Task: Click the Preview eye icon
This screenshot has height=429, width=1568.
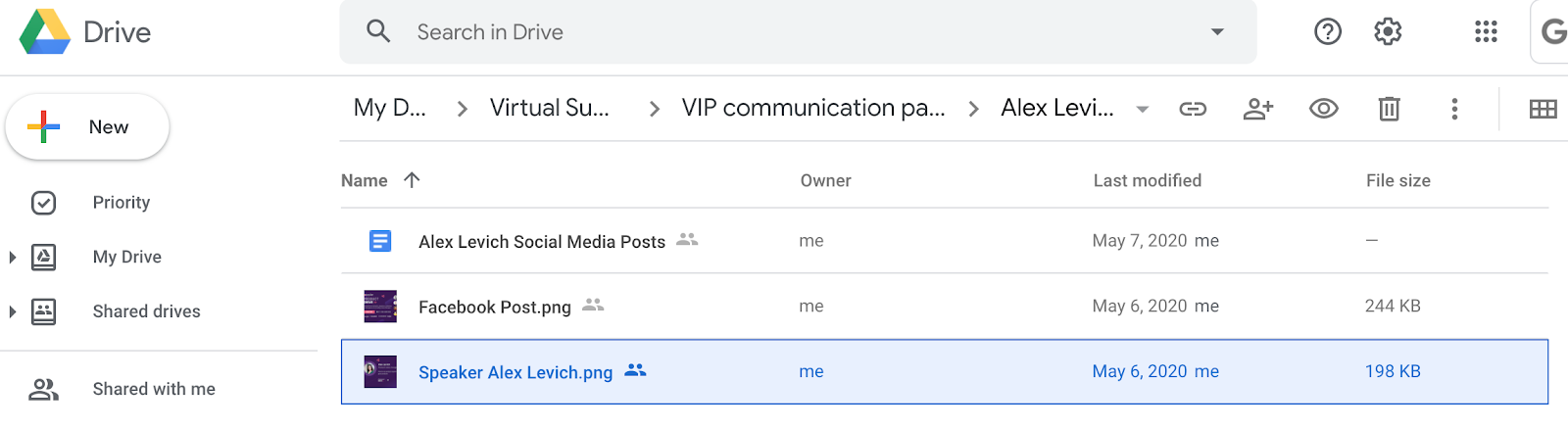Action: click(1324, 109)
